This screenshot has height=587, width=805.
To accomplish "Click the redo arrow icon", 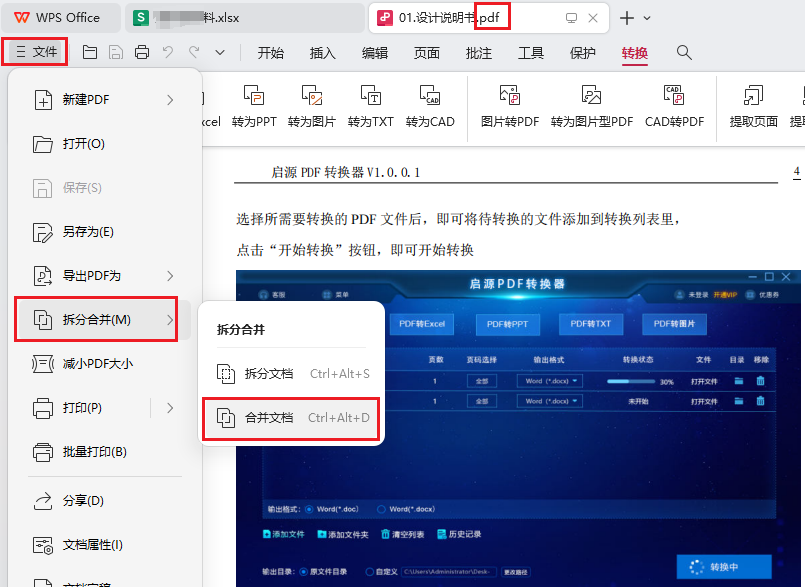I will (194, 52).
